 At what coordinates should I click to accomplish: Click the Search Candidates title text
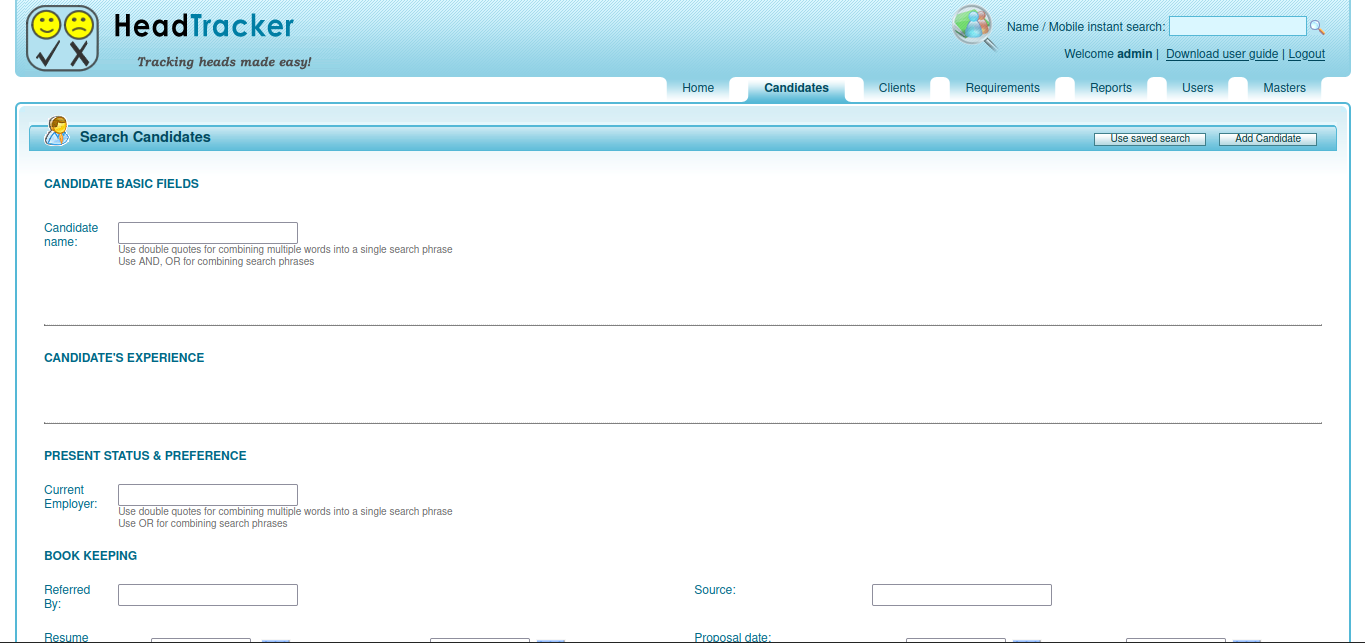pyautogui.click(x=145, y=137)
